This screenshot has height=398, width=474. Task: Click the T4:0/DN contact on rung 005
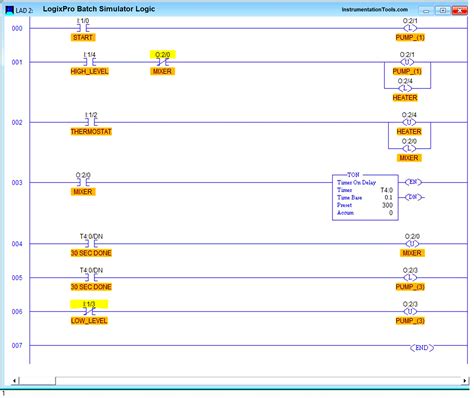(x=91, y=278)
